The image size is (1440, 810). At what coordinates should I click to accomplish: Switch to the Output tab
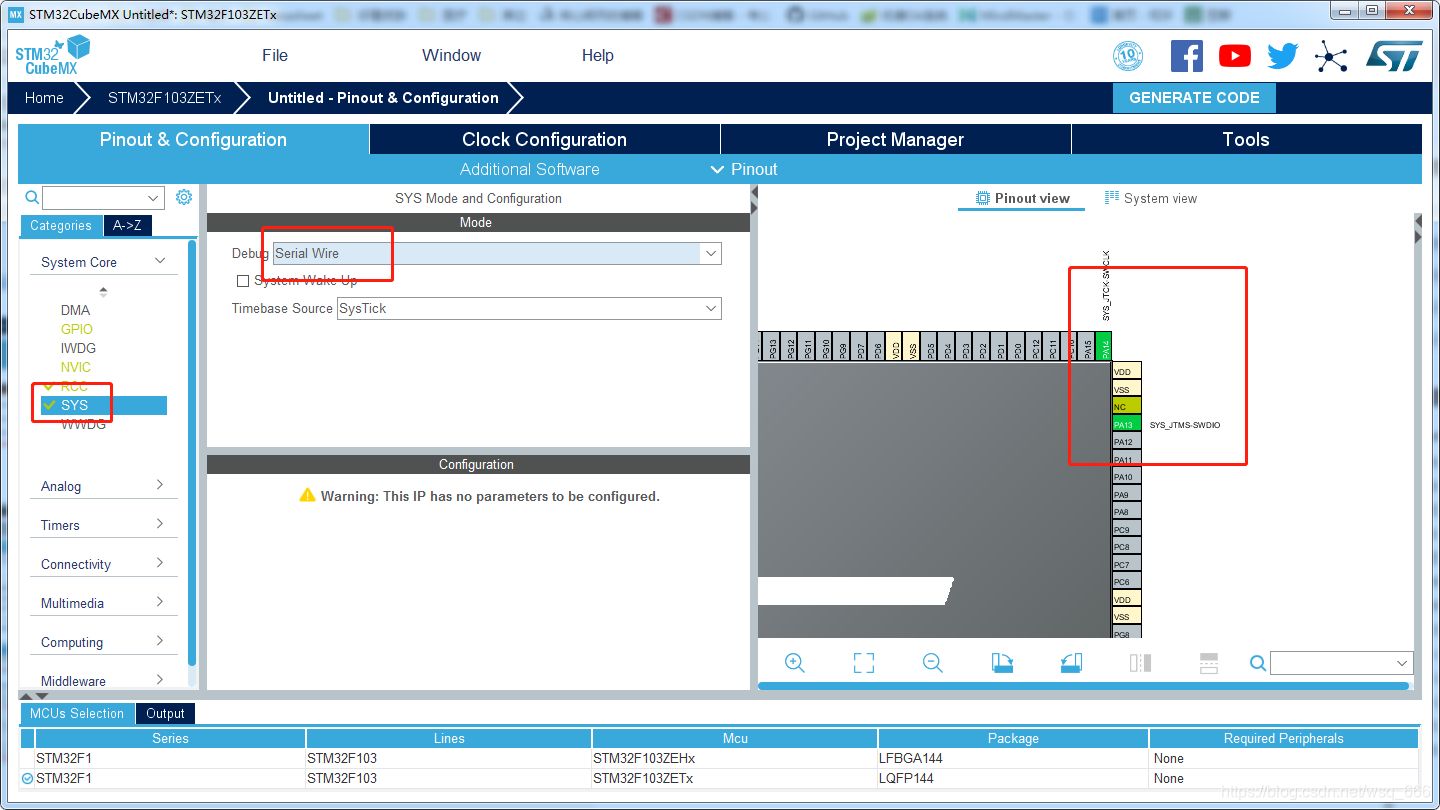(165, 713)
